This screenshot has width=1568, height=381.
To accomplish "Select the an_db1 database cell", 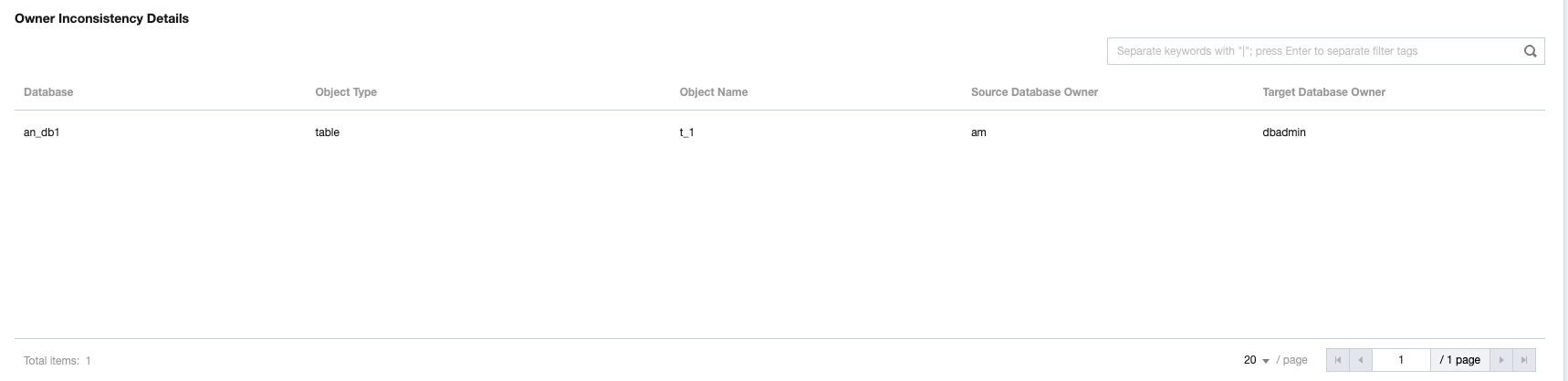I will 42,132.
